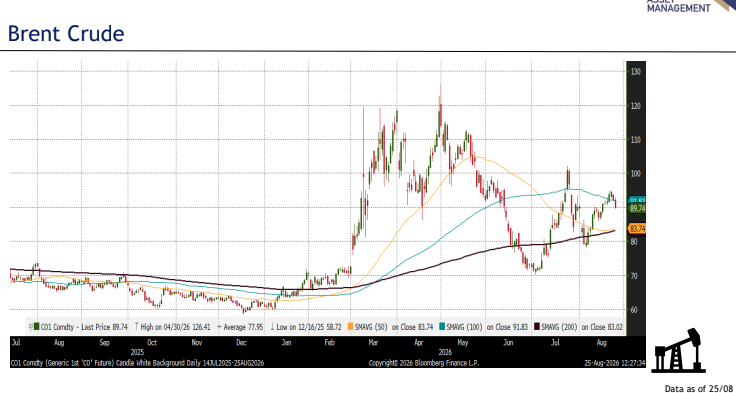Click the May month label on time axis

[x=463, y=343]
